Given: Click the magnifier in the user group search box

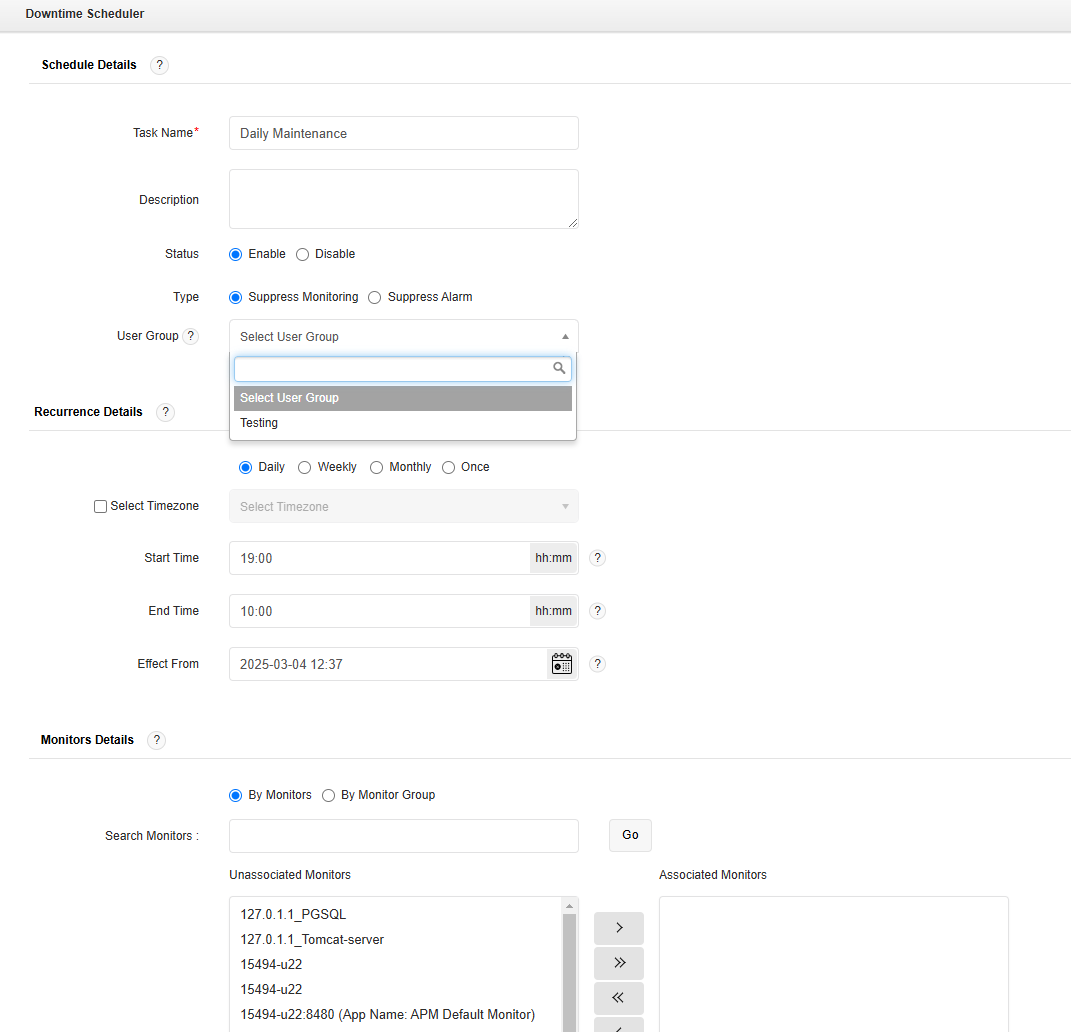Looking at the screenshot, I should pos(559,368).
